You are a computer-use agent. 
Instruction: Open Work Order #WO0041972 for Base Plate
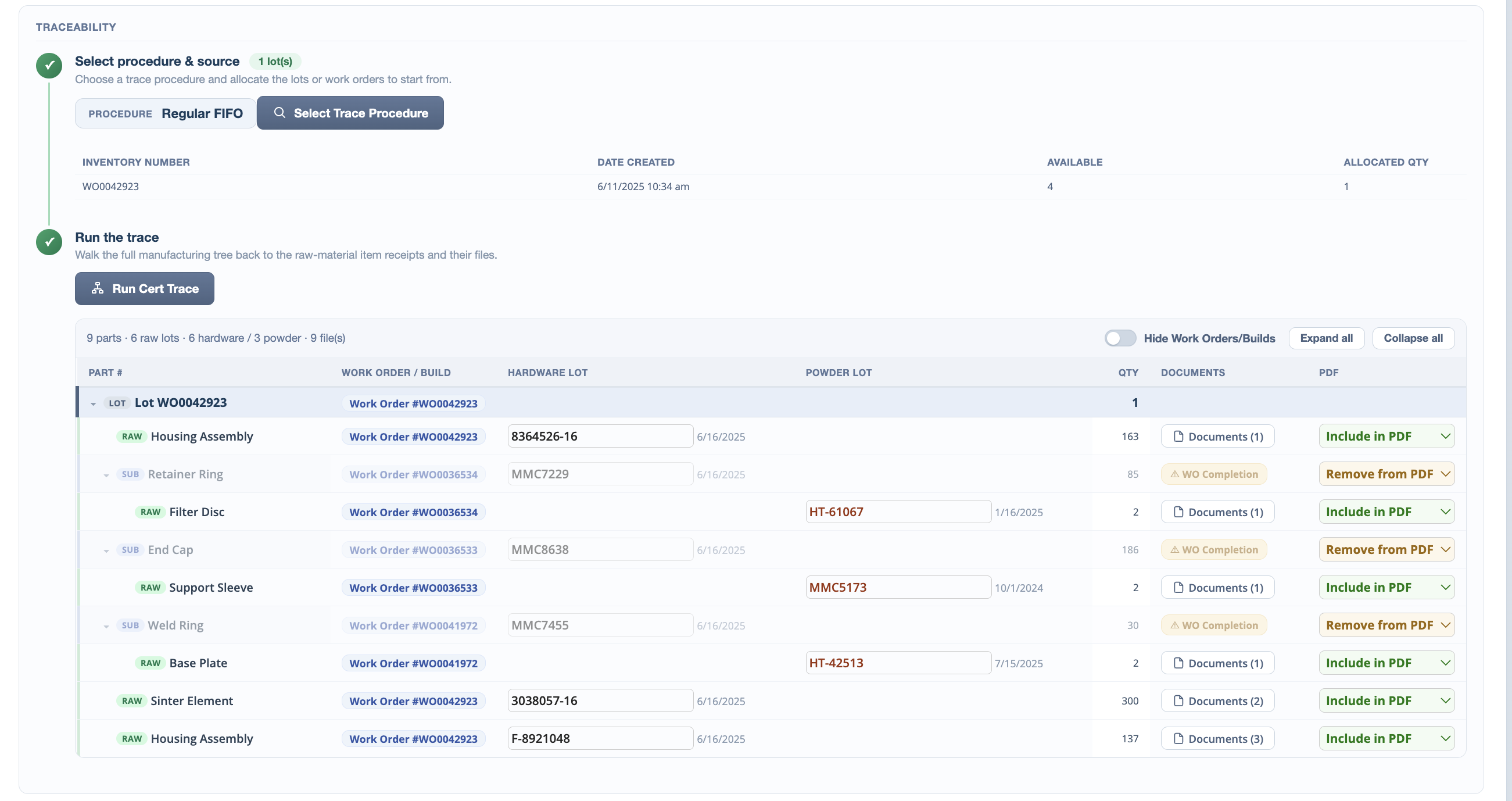[x=413, y=664]
